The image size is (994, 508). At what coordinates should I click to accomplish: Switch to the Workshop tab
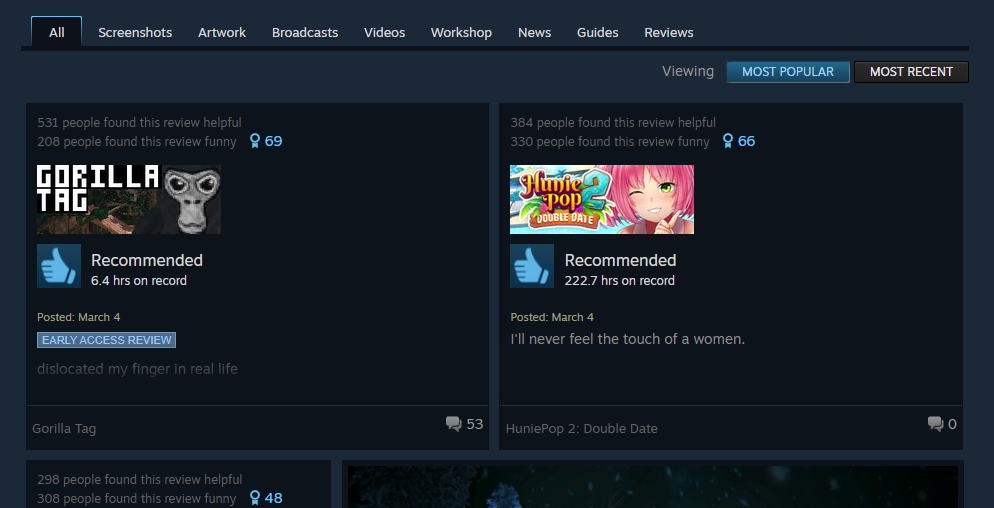(x=461, y=32)
